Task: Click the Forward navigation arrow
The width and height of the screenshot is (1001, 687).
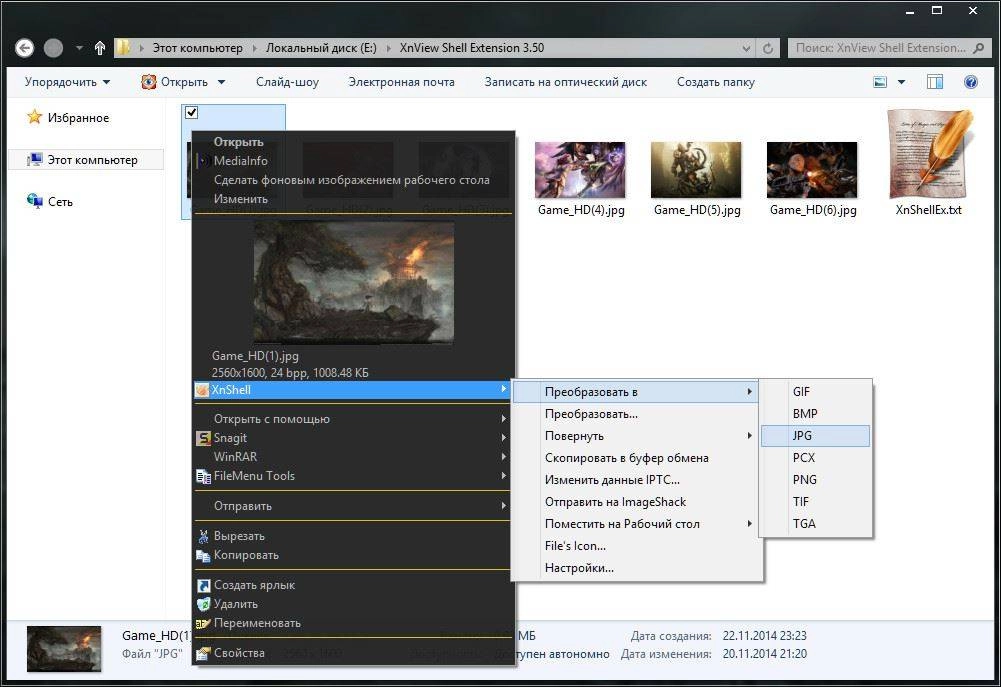Action: pyautogui.click(x=54, y=48)
